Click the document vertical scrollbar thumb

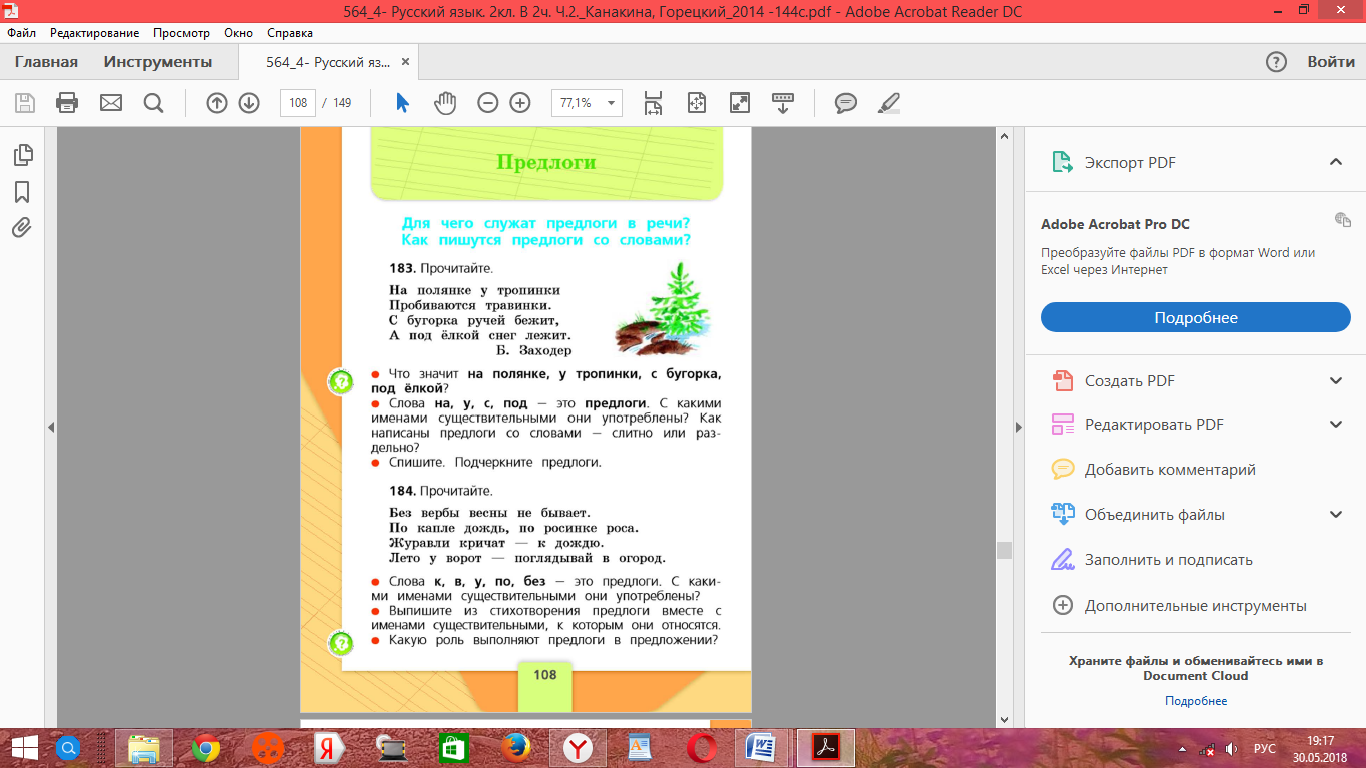1004,550
